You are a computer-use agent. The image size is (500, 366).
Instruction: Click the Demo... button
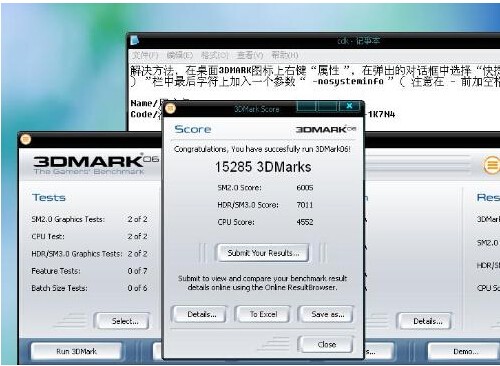[x=465, y=351]
